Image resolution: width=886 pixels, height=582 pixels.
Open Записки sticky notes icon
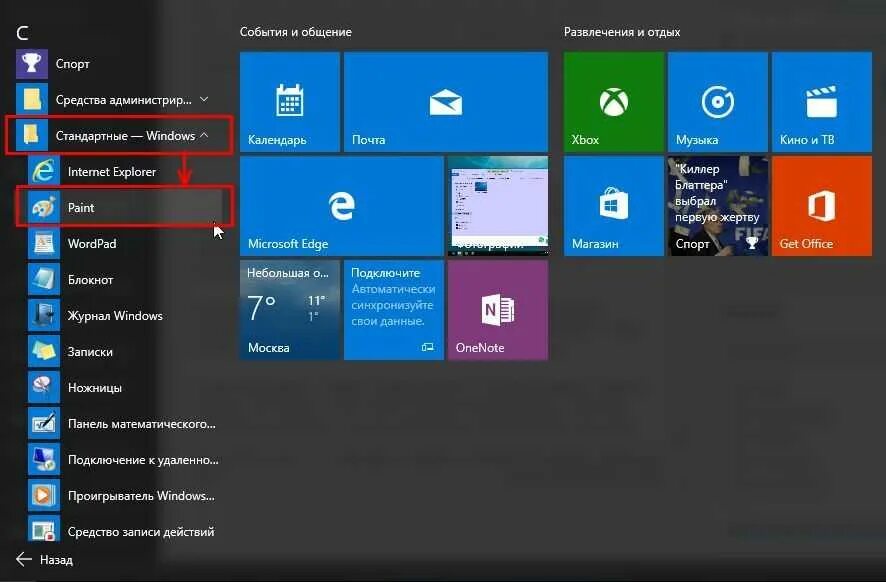click(44, 351)
